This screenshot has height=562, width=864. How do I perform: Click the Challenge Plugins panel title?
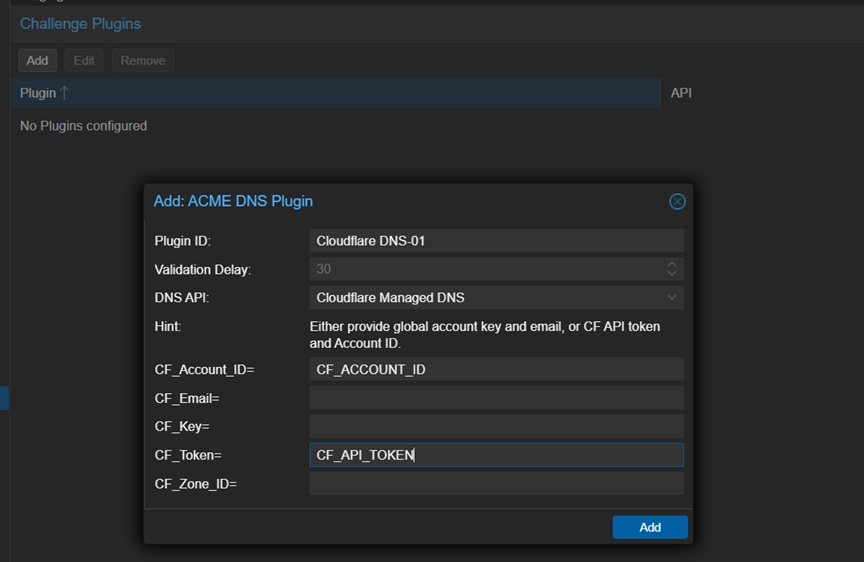(x=80, y=24)
